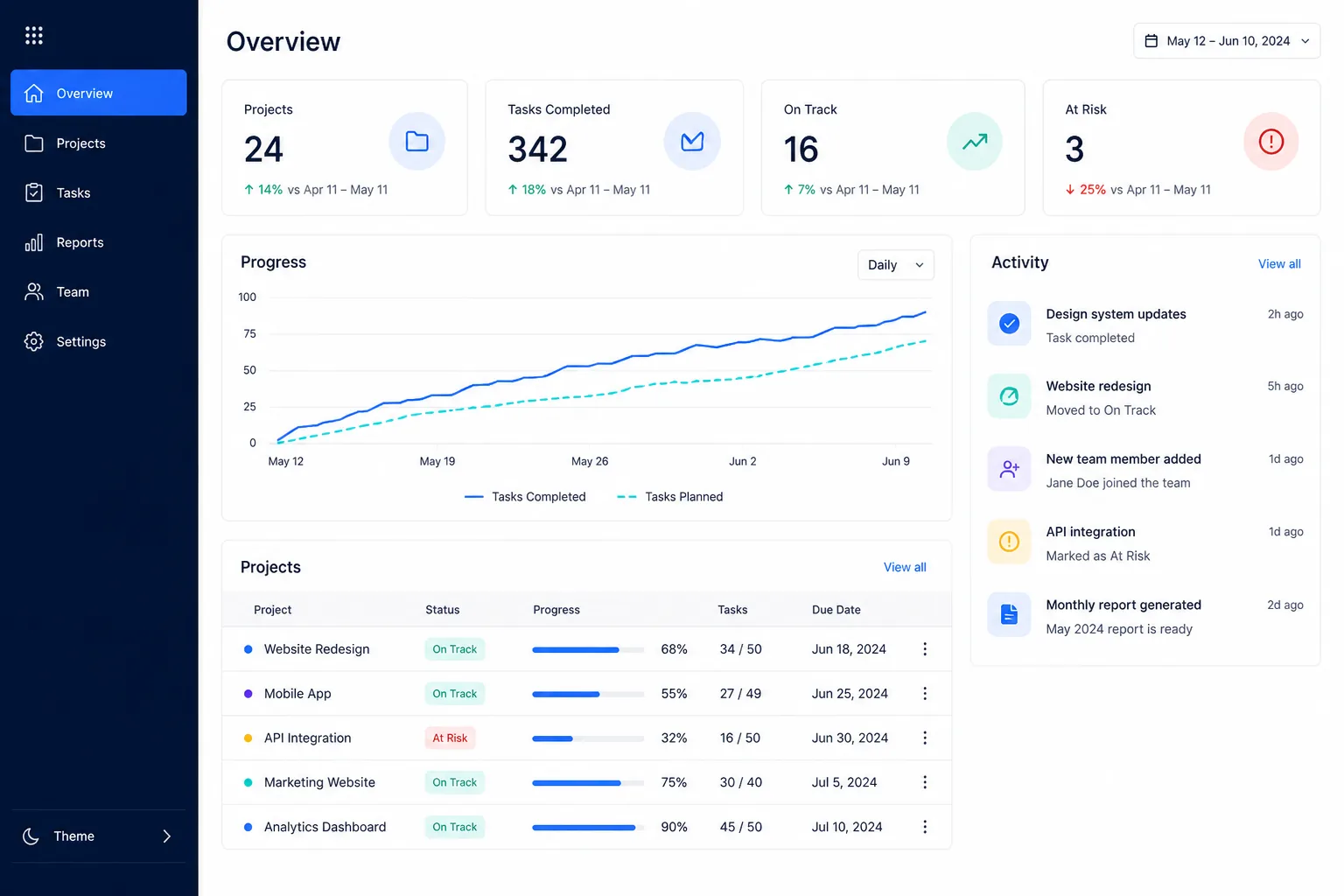Open more options for Marketing Website row

coord(925,782)
